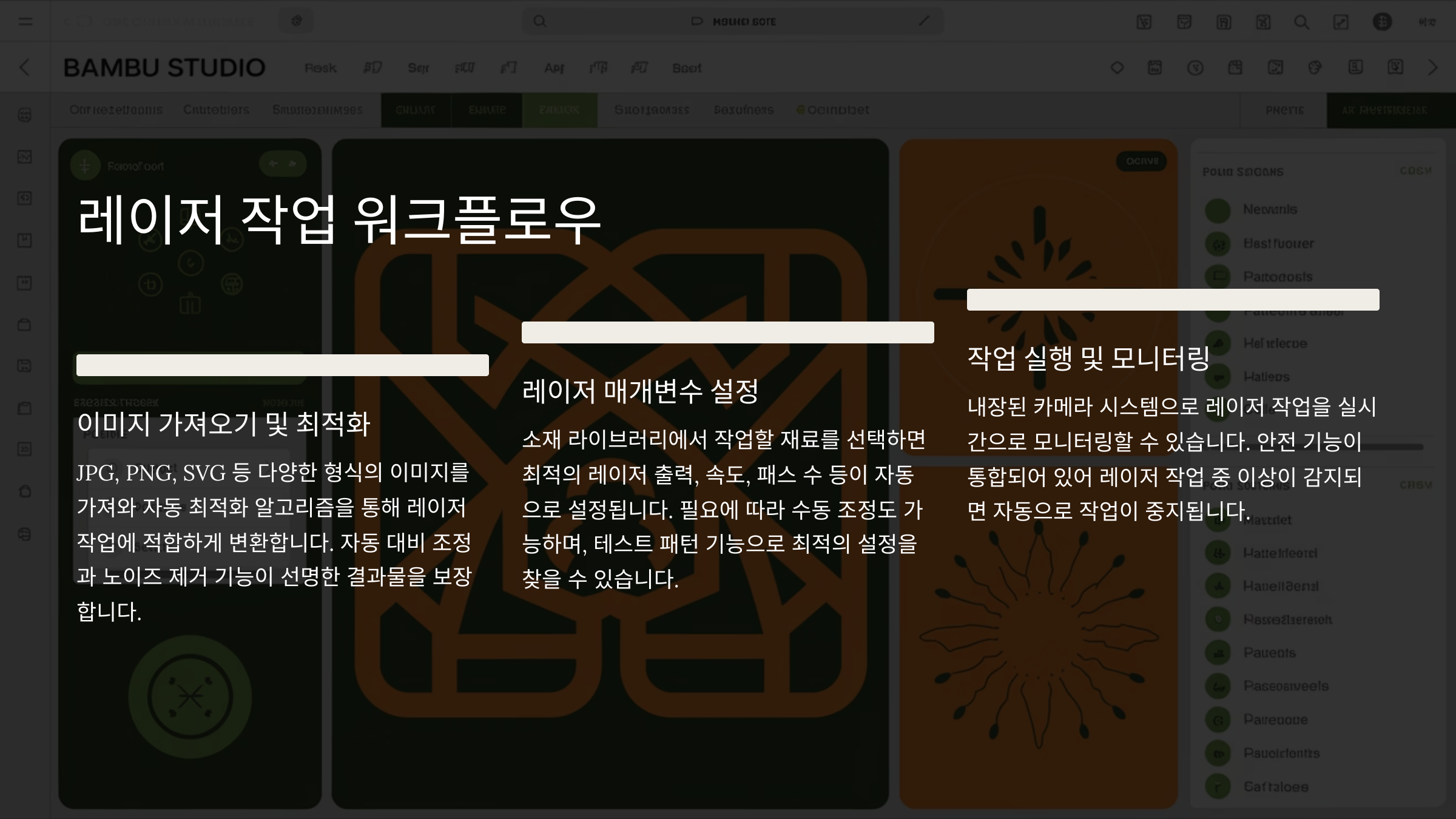Click the magnifier icon inside the top search bar
This screenshot has width=1456, height=819.
tap(539, 22)
